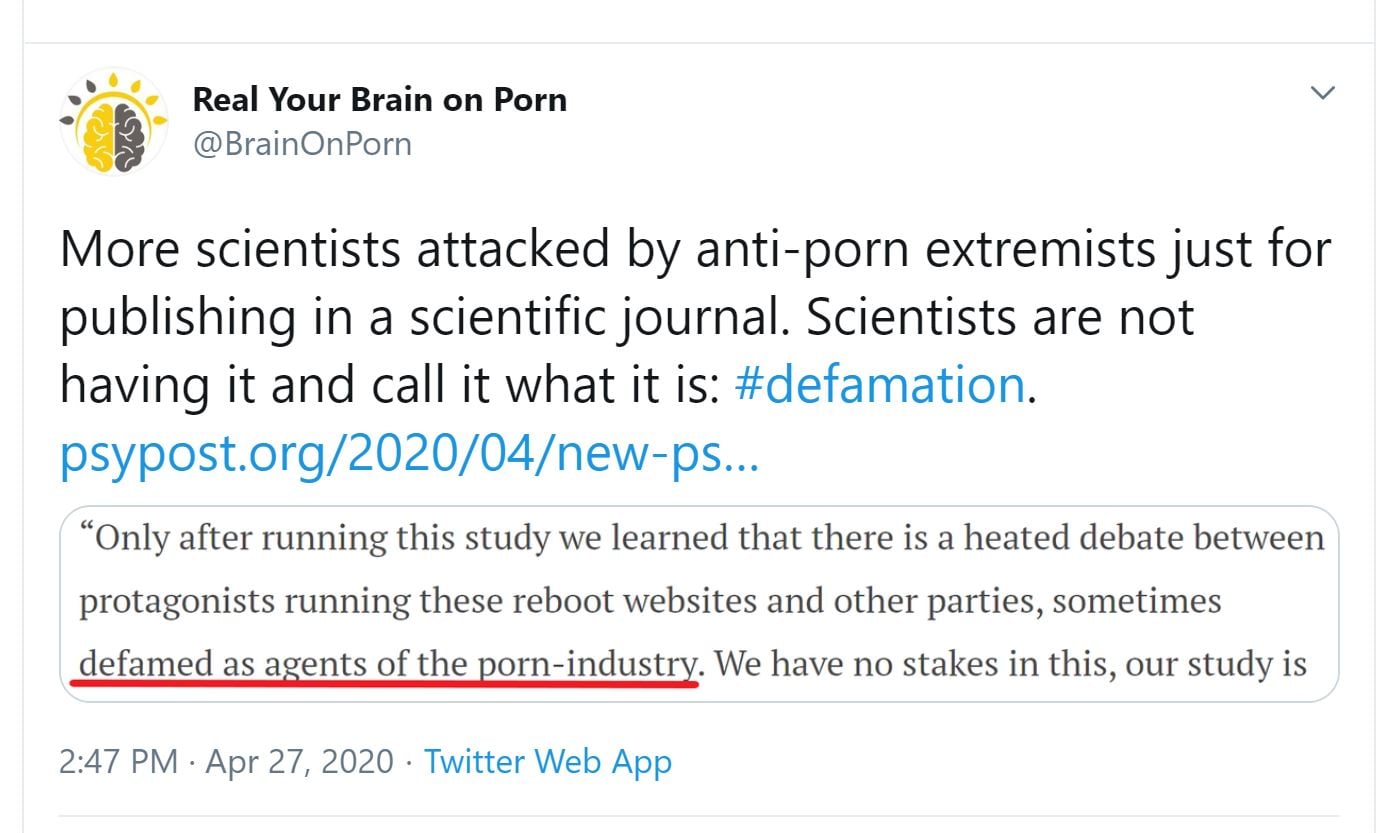Open the tweet options chevron menu

pyautogui.click(x=1323, y=93)
